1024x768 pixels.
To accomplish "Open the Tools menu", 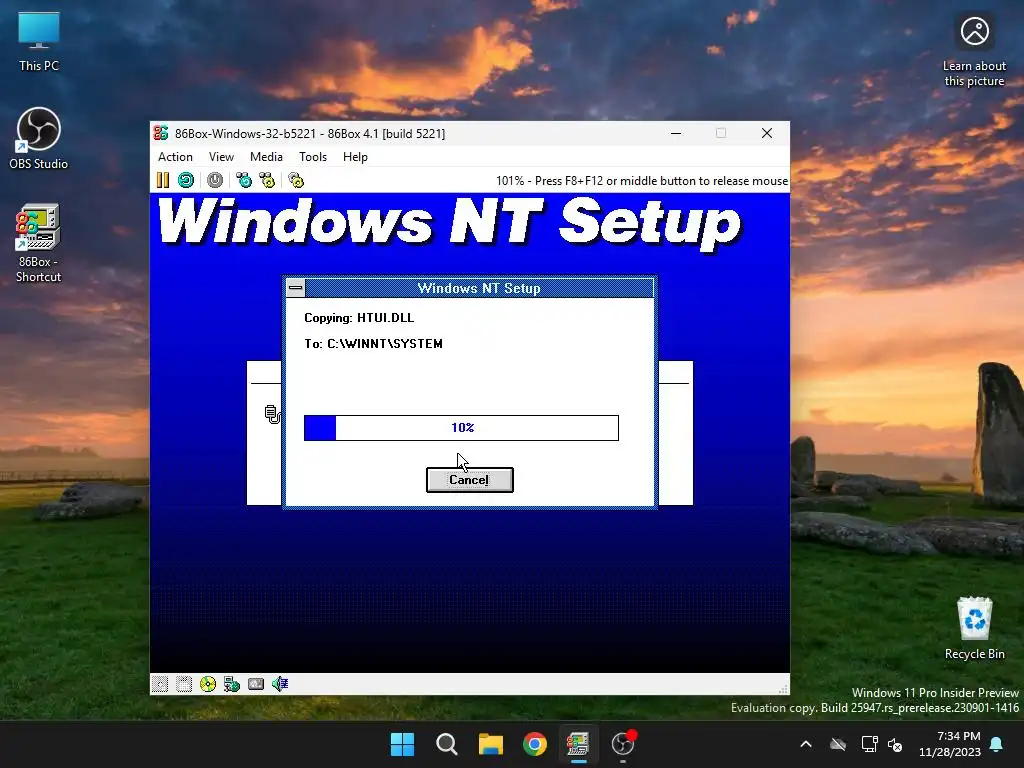I will click(x=313, y=157).
